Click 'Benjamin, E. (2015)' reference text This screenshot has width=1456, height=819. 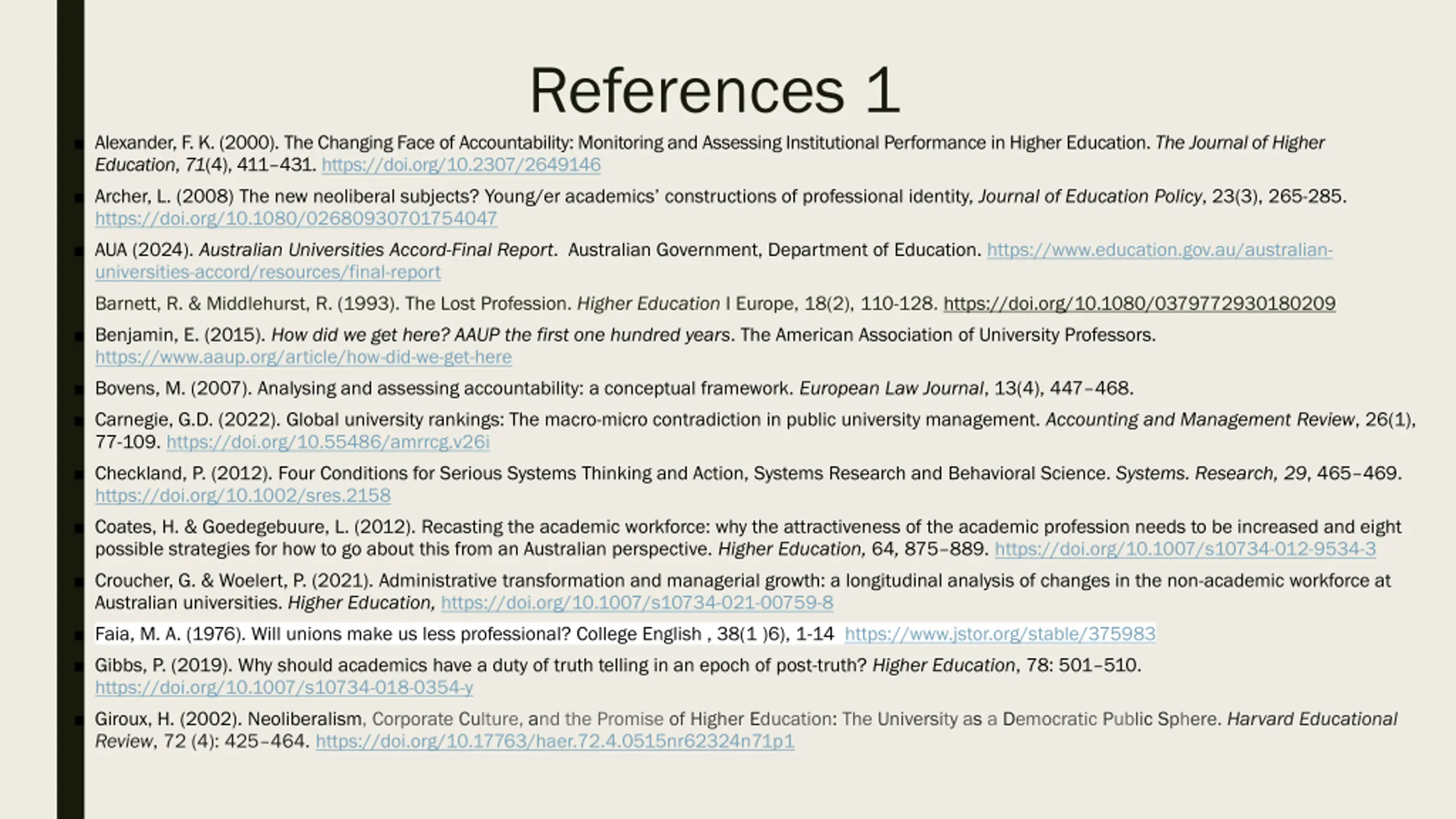coord(180,335)
